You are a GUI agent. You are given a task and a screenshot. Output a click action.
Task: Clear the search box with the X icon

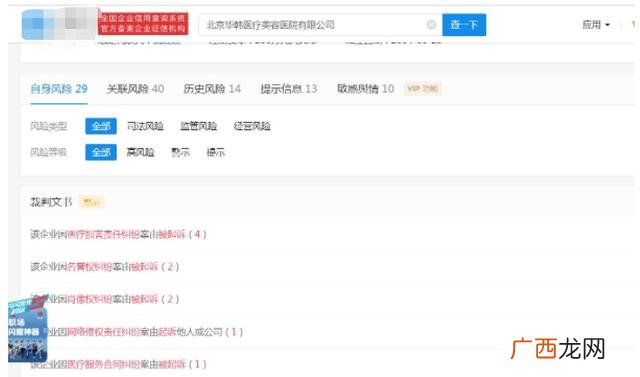coord(431,25)
